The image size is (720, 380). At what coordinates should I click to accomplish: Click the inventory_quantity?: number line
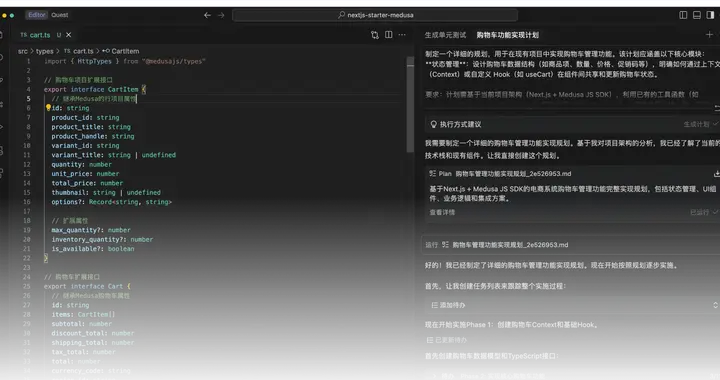point(102,240)
